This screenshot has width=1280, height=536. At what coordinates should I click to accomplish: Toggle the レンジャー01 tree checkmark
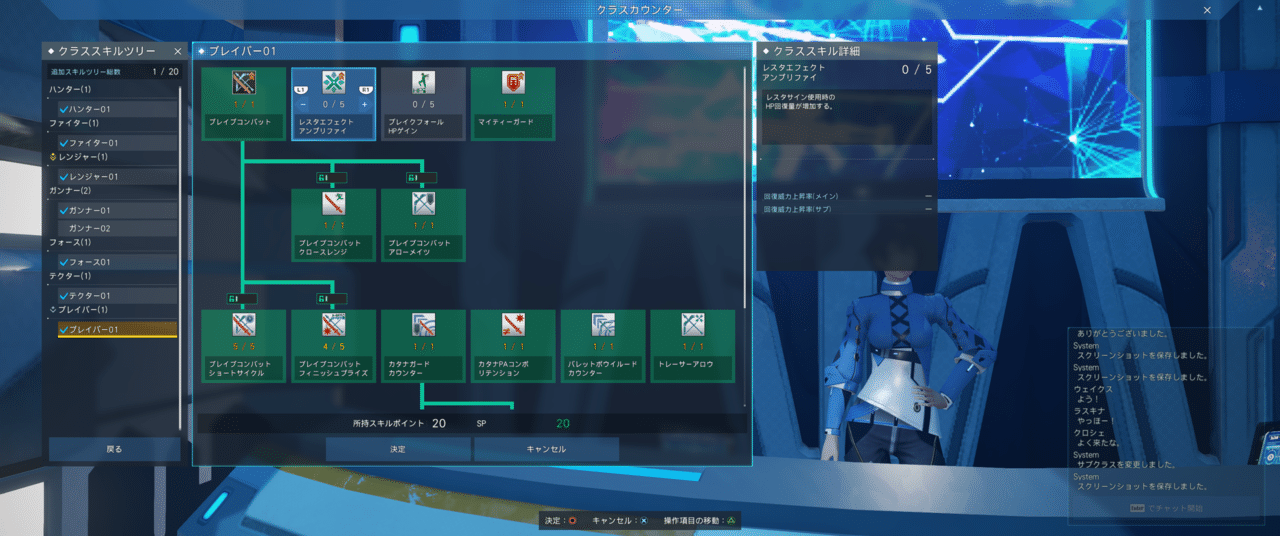point(64,177)
